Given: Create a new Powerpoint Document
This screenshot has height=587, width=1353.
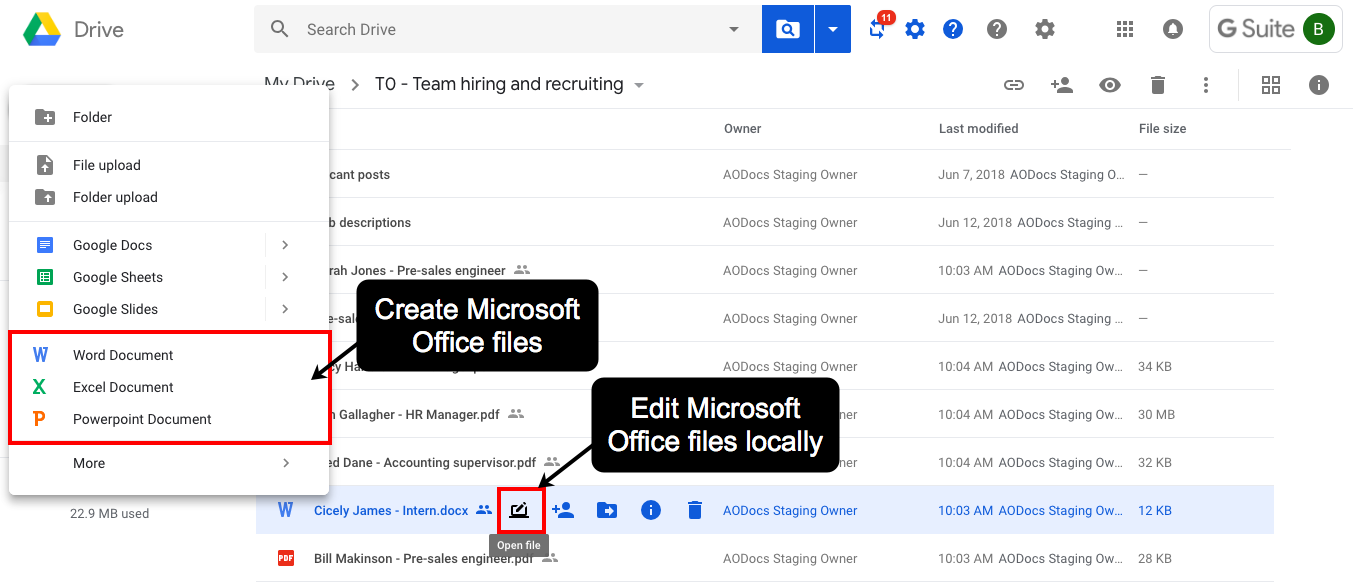Looking at the screenshot, I should pos(169,419).
